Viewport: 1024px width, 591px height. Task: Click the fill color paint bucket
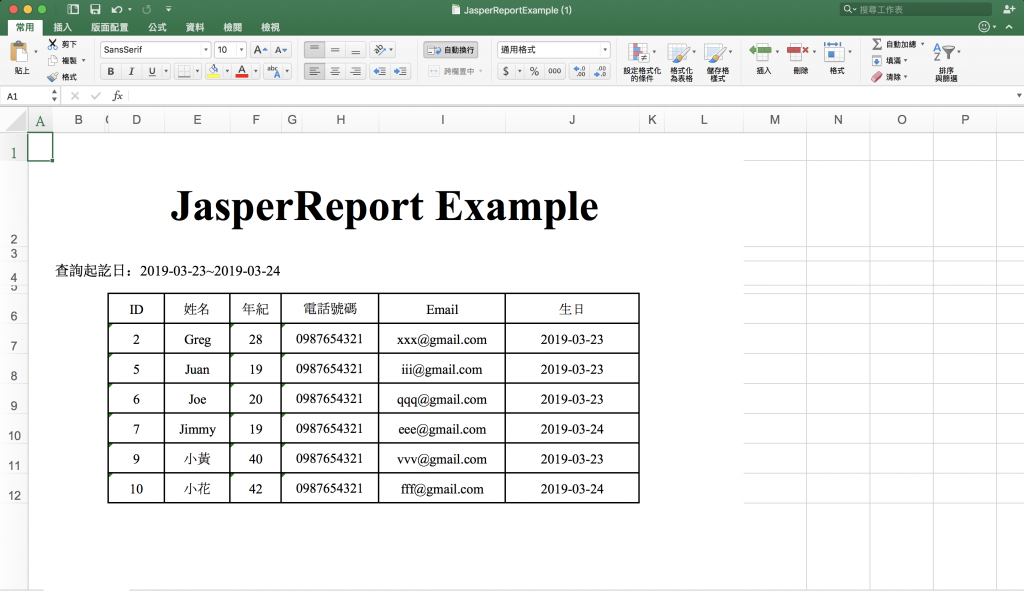point(214,71)
